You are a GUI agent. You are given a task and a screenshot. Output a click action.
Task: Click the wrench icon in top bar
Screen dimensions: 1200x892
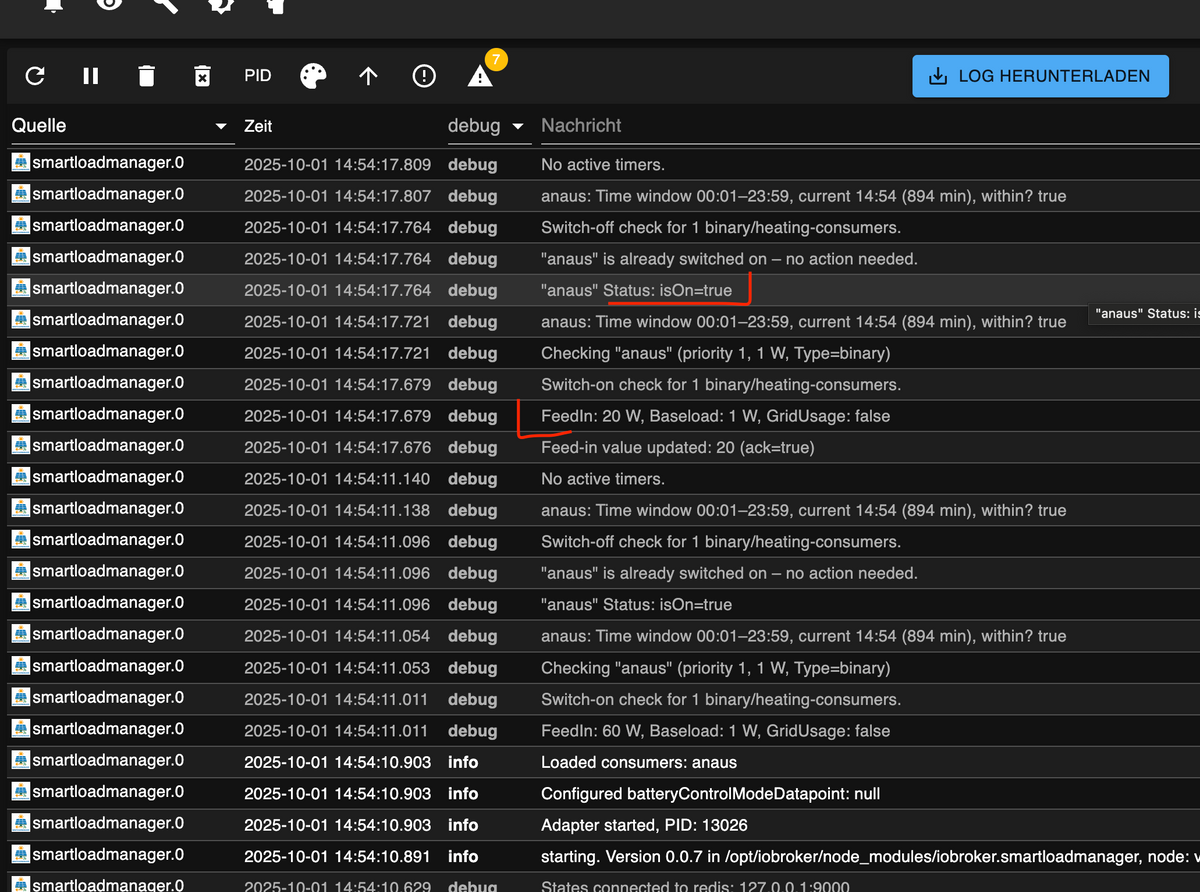(165, 5)
